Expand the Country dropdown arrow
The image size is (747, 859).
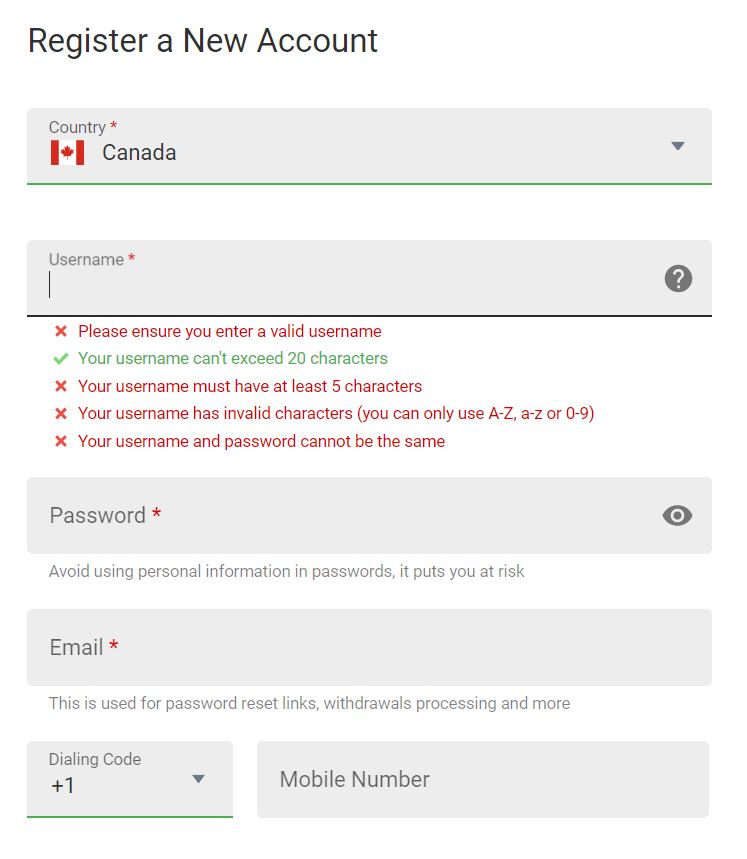pos(678,146)
